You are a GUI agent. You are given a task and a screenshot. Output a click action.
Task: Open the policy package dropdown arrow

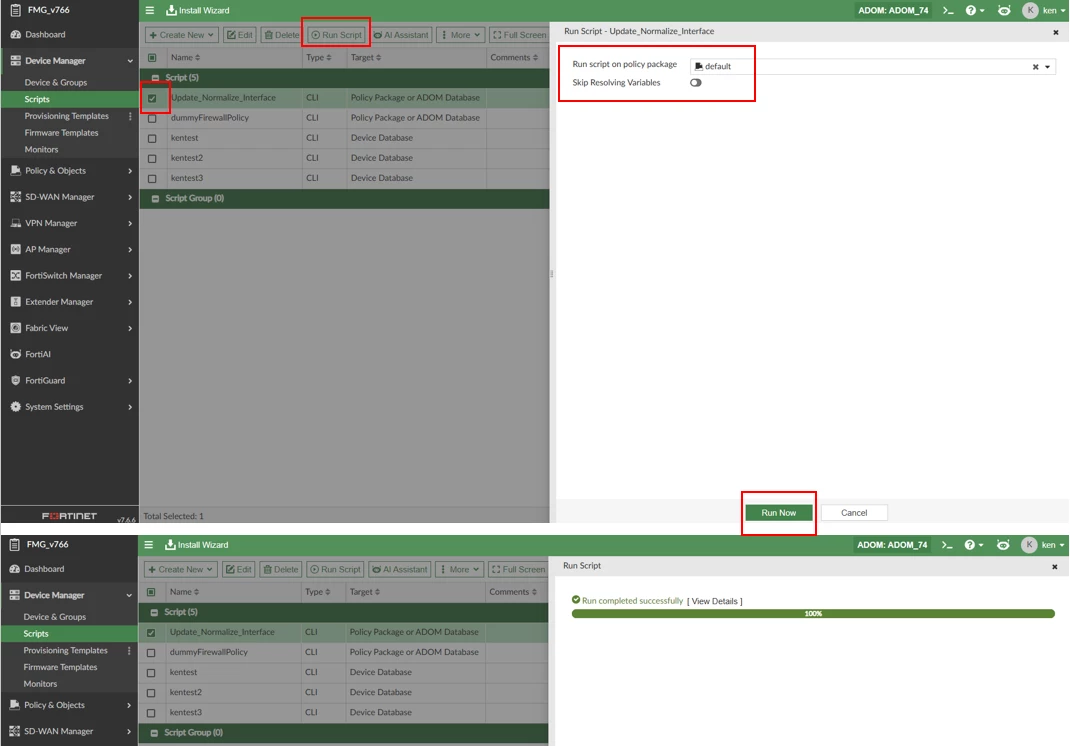pos(1047,67)
